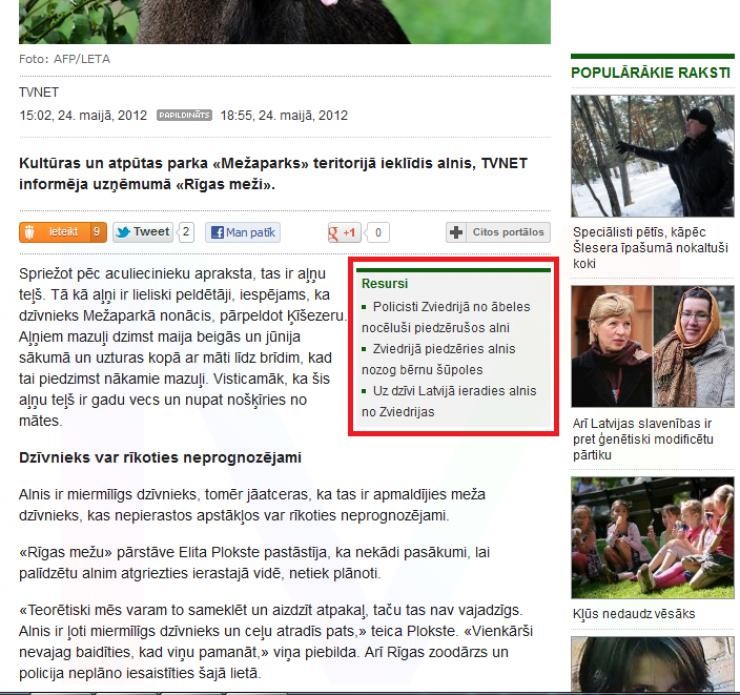The width and height of the screenshot is (740, 695).
Task: Click the Facebook Man patīk button
Action: [243, 233]
